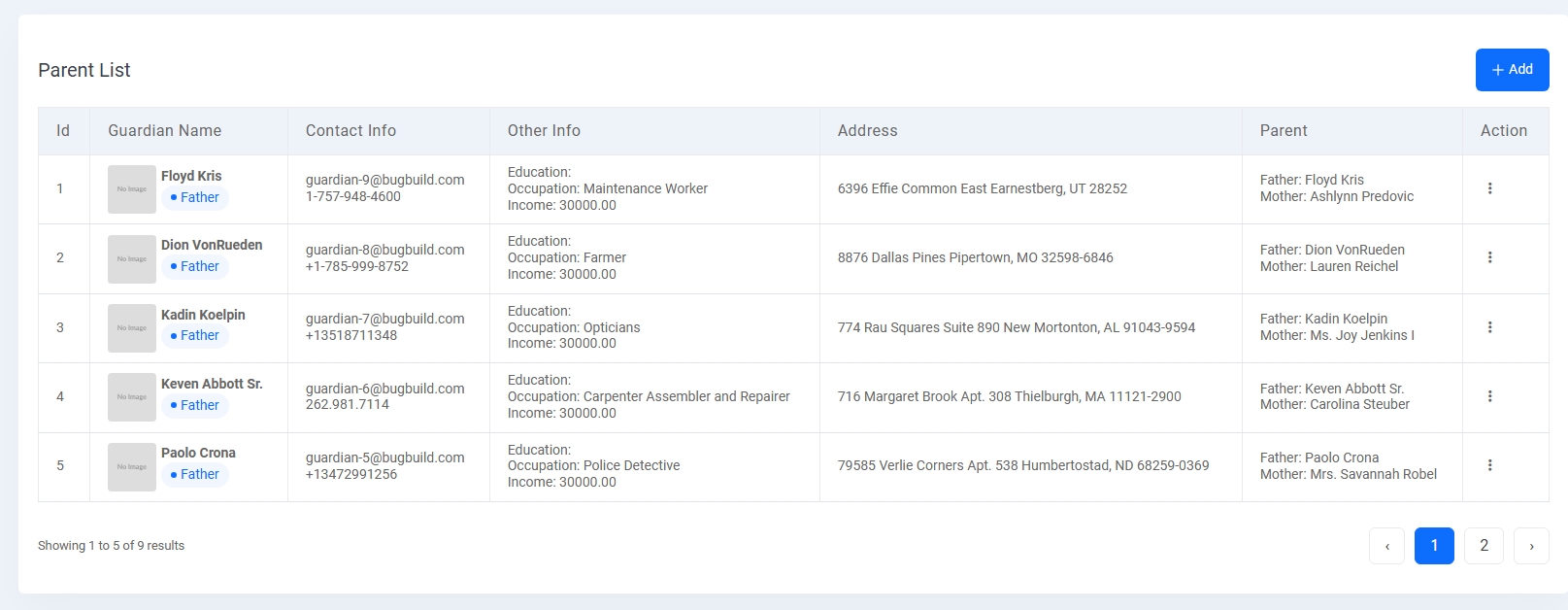The image size is (1568, 610).
Task: Click Floyd Kris's profile image placeholder
Action: (132, 189)
